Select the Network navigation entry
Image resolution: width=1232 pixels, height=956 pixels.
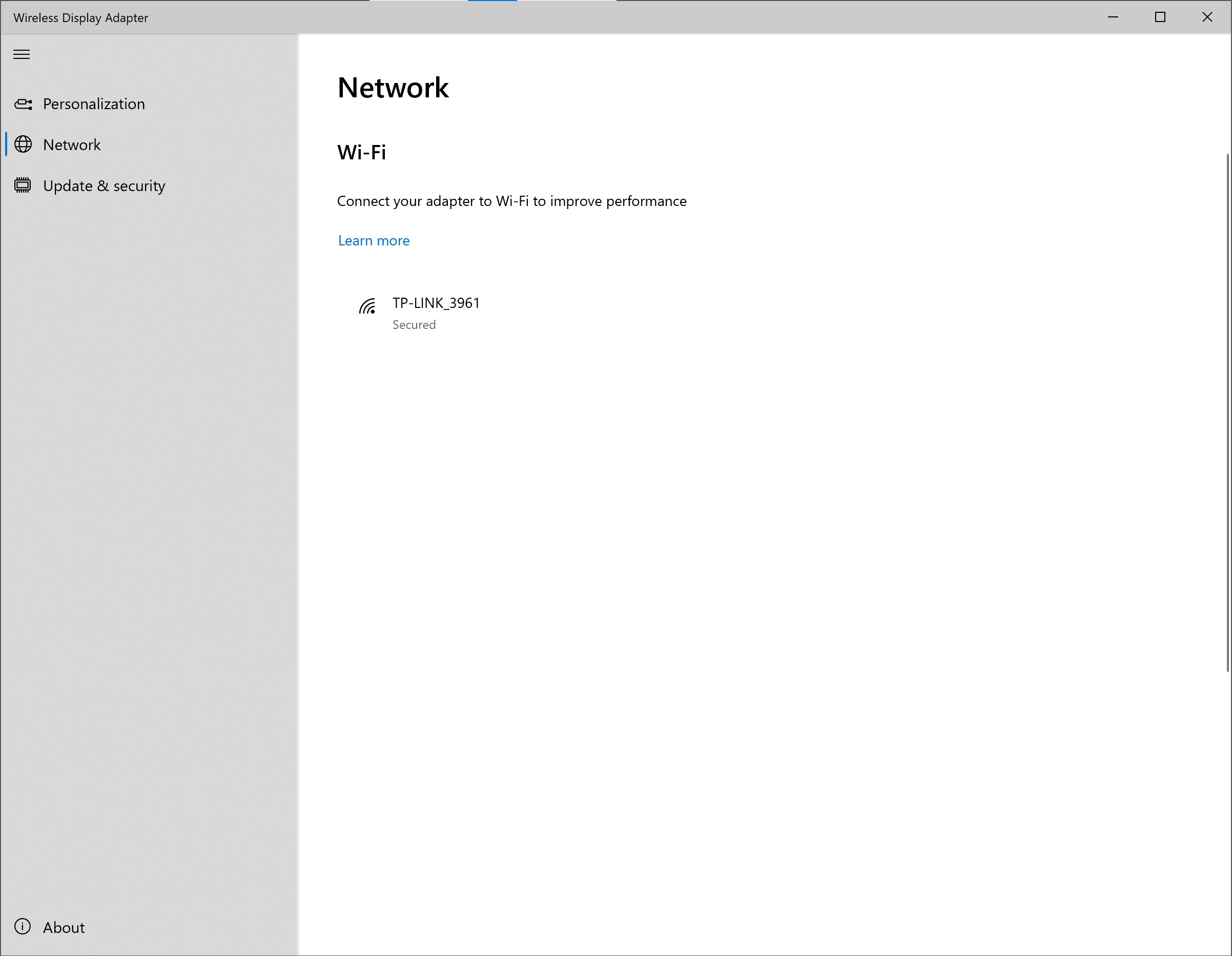pyautogui.click(x=72, y=144)
